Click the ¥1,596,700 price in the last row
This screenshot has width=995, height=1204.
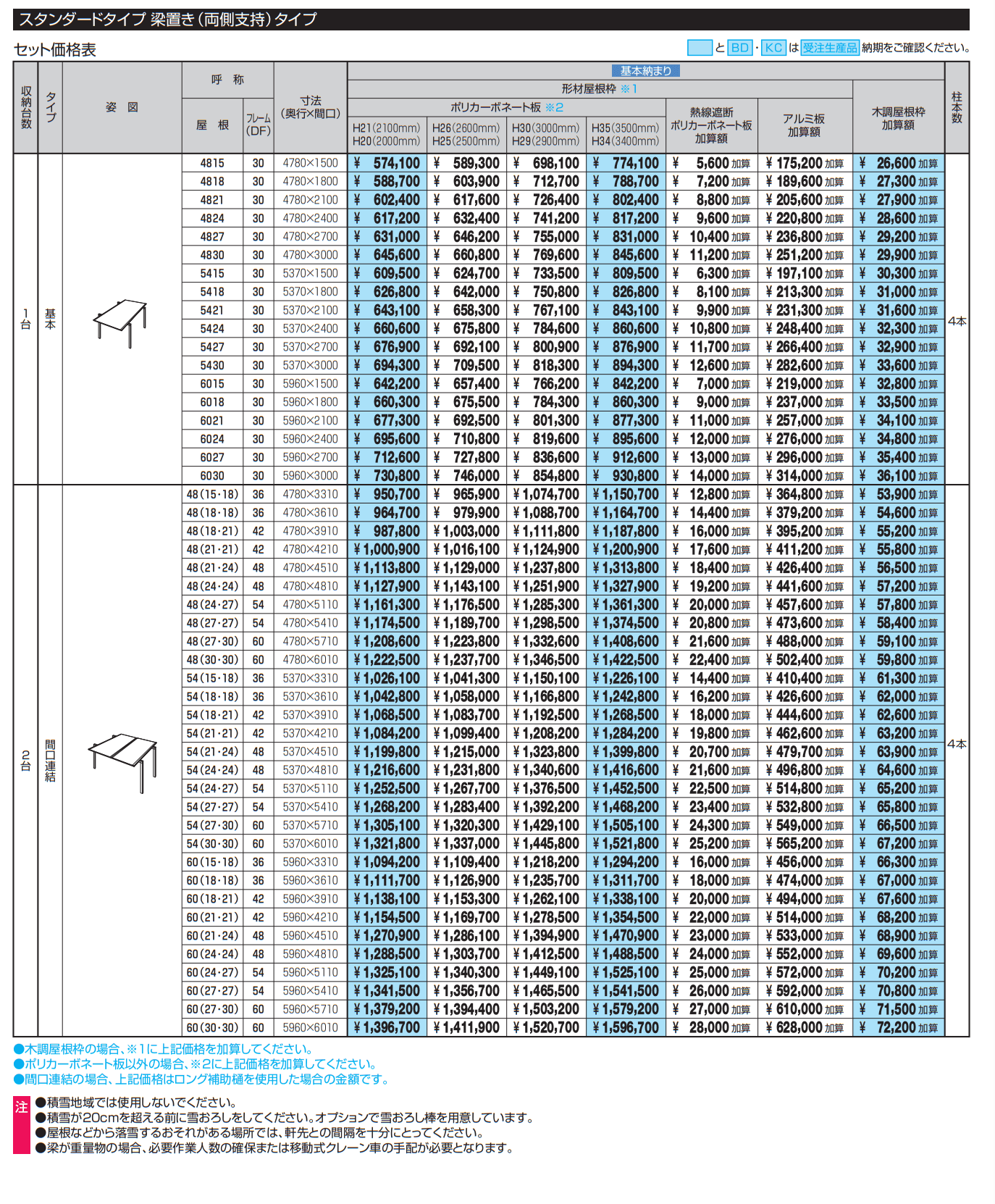(626, 1027)
